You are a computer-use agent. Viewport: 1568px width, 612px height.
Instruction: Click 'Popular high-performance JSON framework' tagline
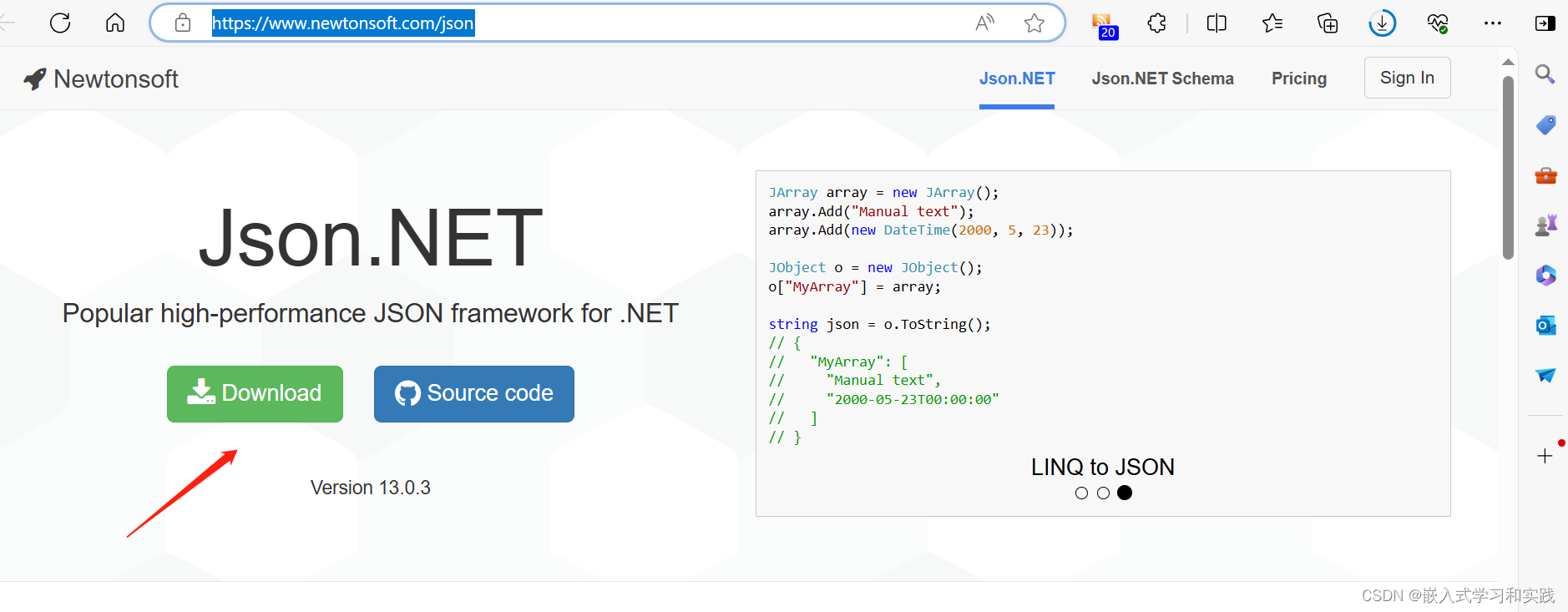tap(371, 313)
